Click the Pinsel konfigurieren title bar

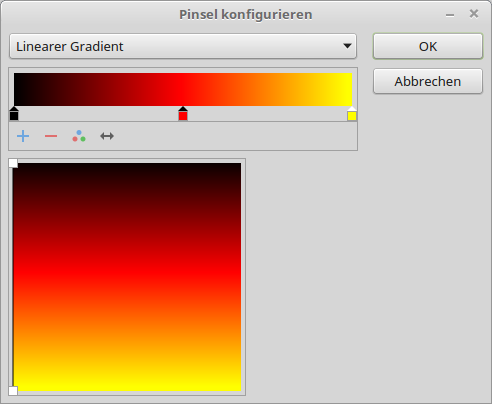(x=246, y=14)
